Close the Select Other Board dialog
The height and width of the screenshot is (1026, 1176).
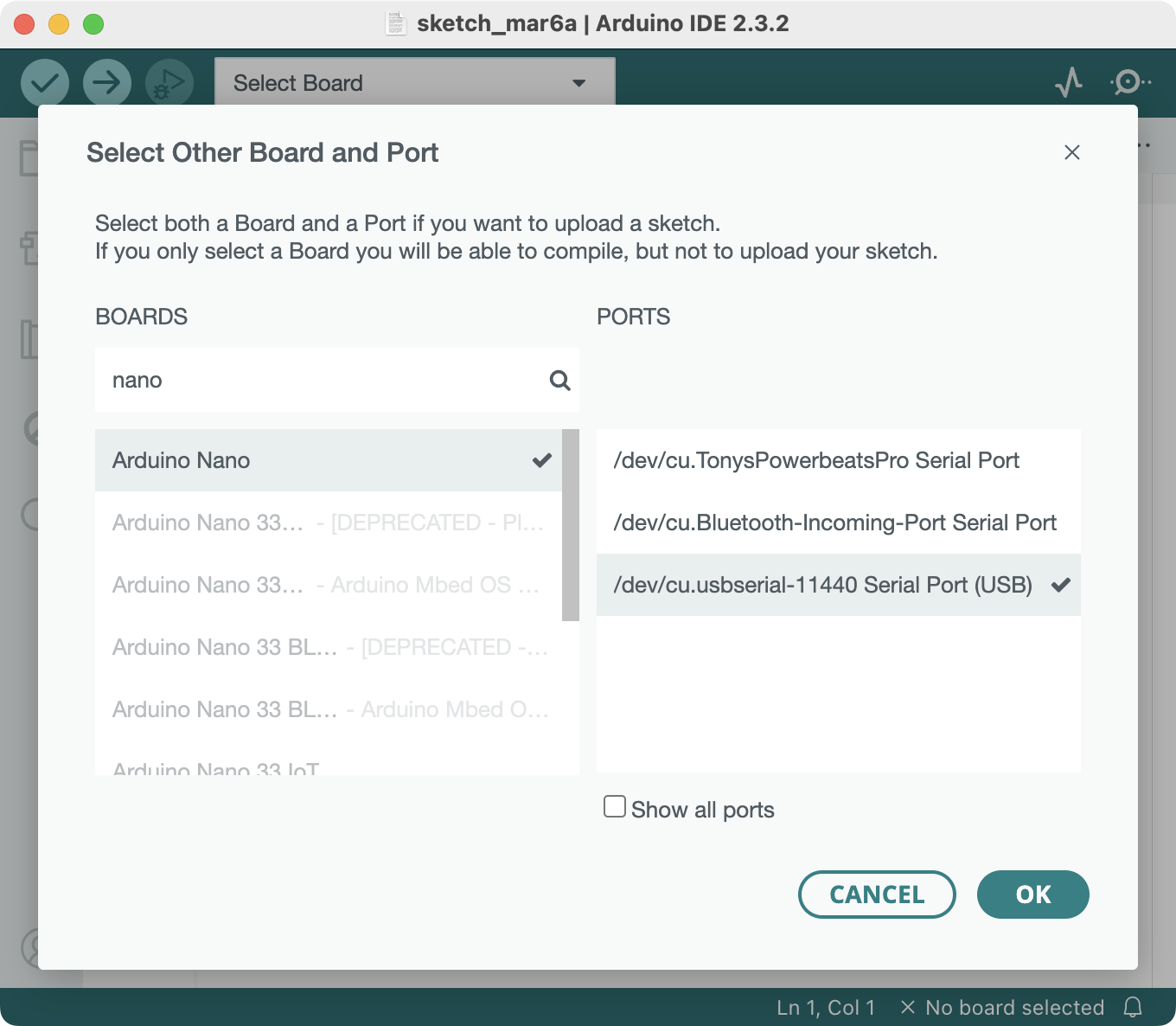coord(1072,152)
